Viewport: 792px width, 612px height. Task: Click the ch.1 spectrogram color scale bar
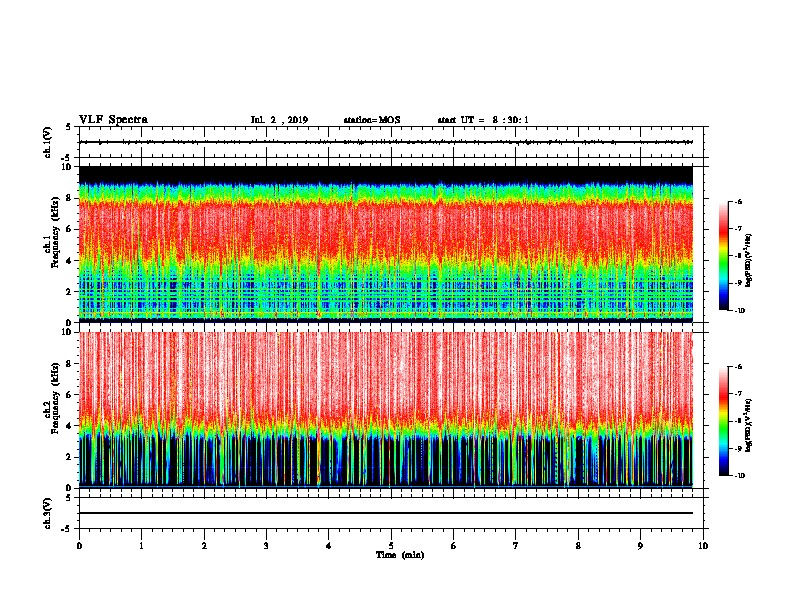723,256
